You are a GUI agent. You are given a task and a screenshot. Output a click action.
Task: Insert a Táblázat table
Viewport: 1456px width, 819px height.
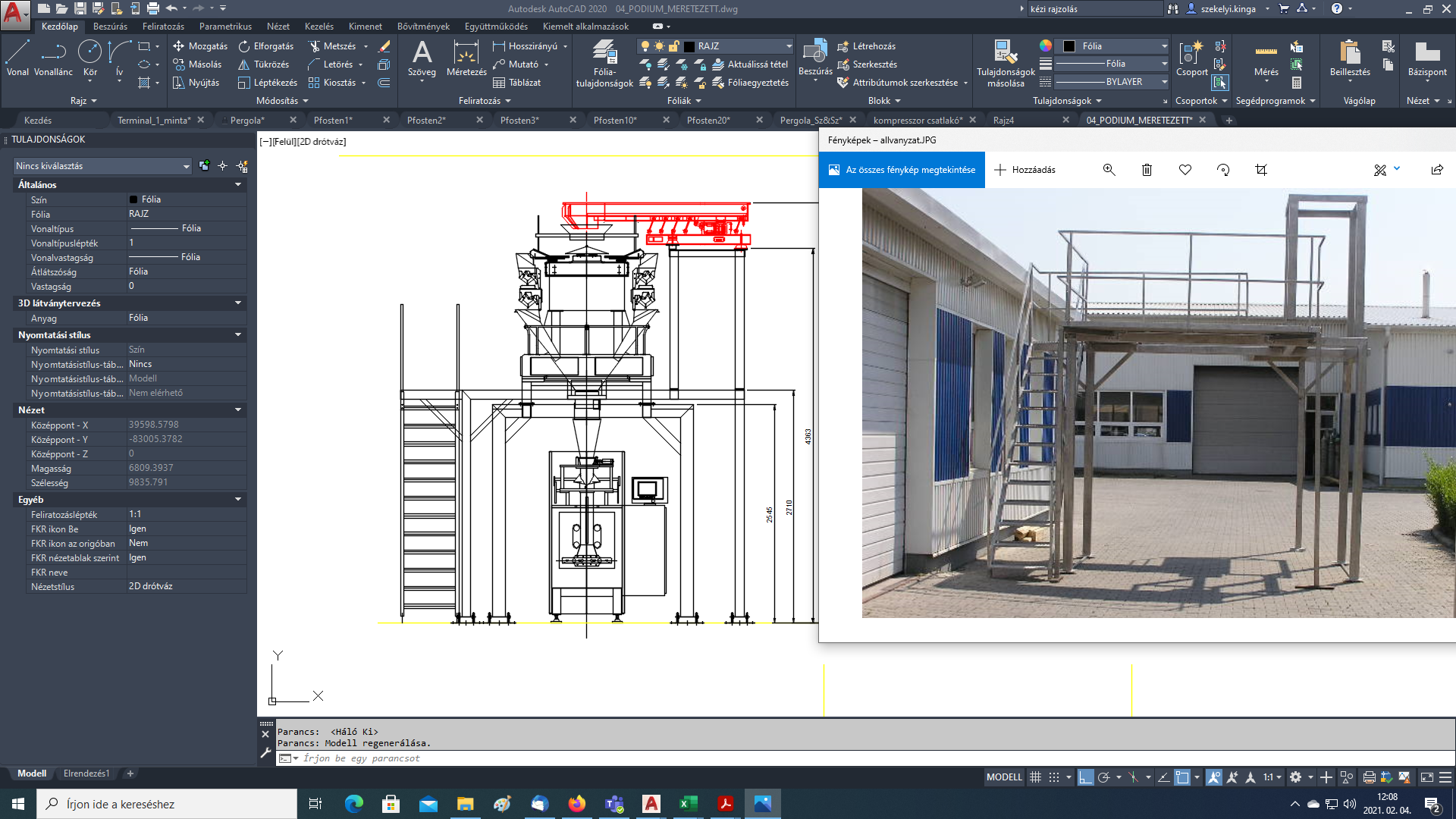pos(516,83)
